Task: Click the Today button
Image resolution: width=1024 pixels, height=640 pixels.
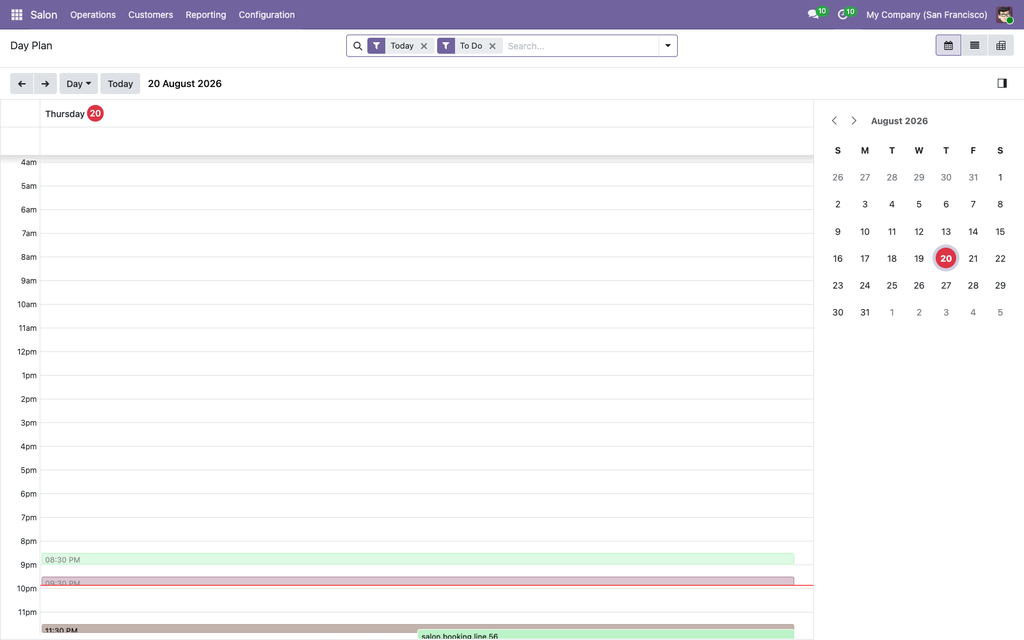Action: [x=120, y=84]
